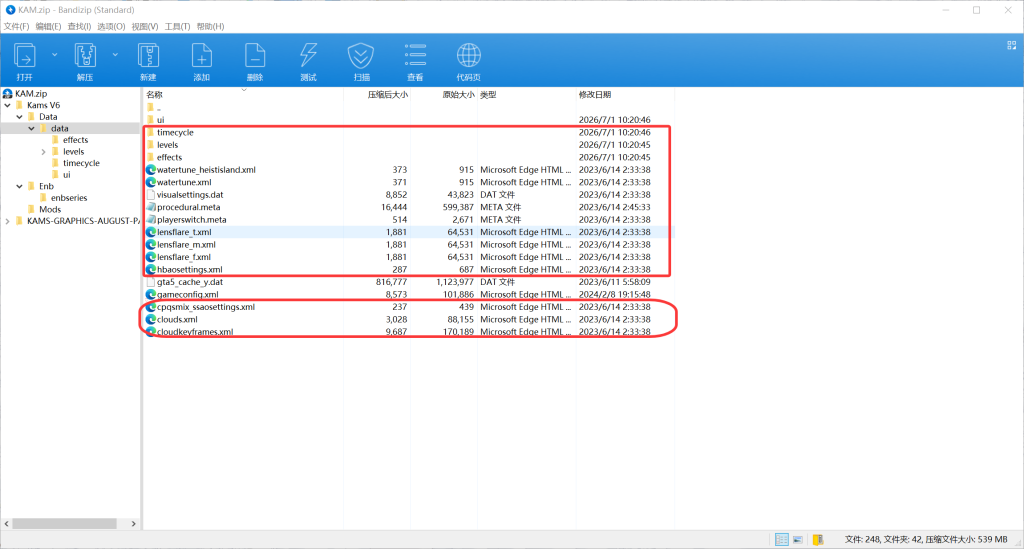Select playerswitch.meta file
This screenshot has height=549, width=1024.
click(x=409, y=219)
